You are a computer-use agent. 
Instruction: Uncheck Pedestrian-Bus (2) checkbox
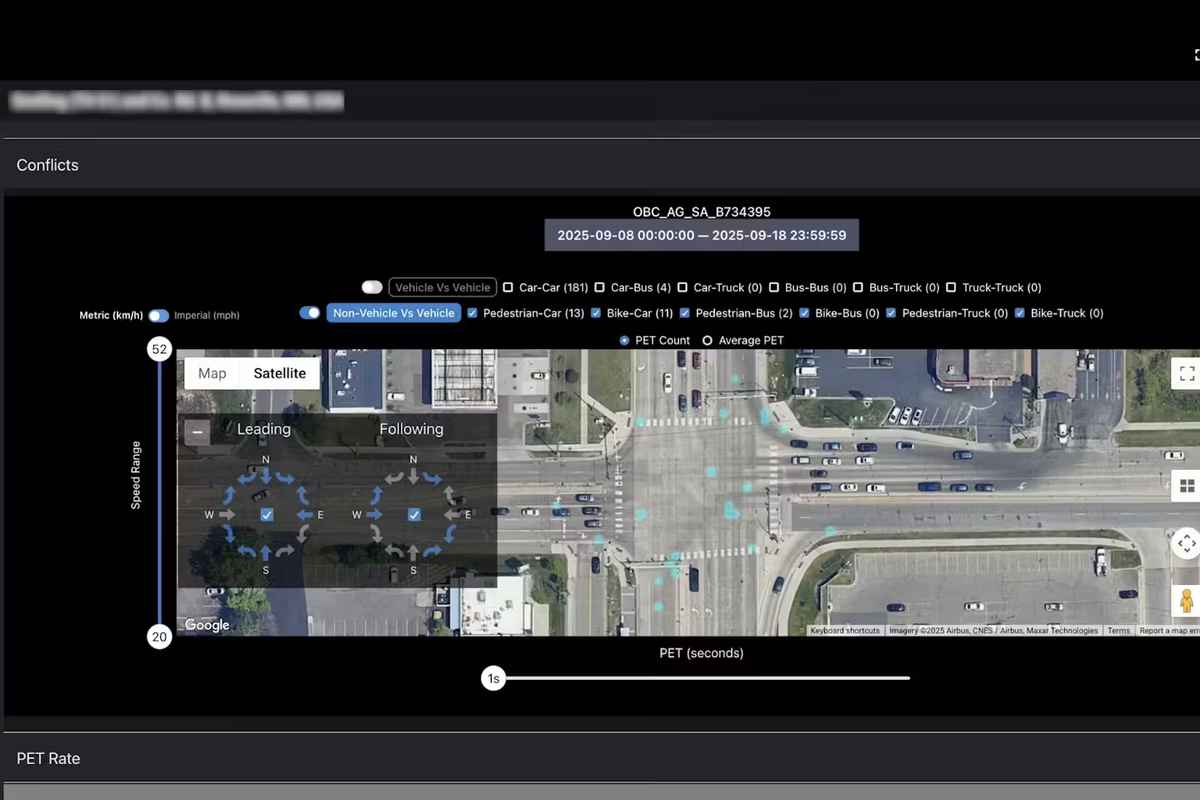point(685,313)
